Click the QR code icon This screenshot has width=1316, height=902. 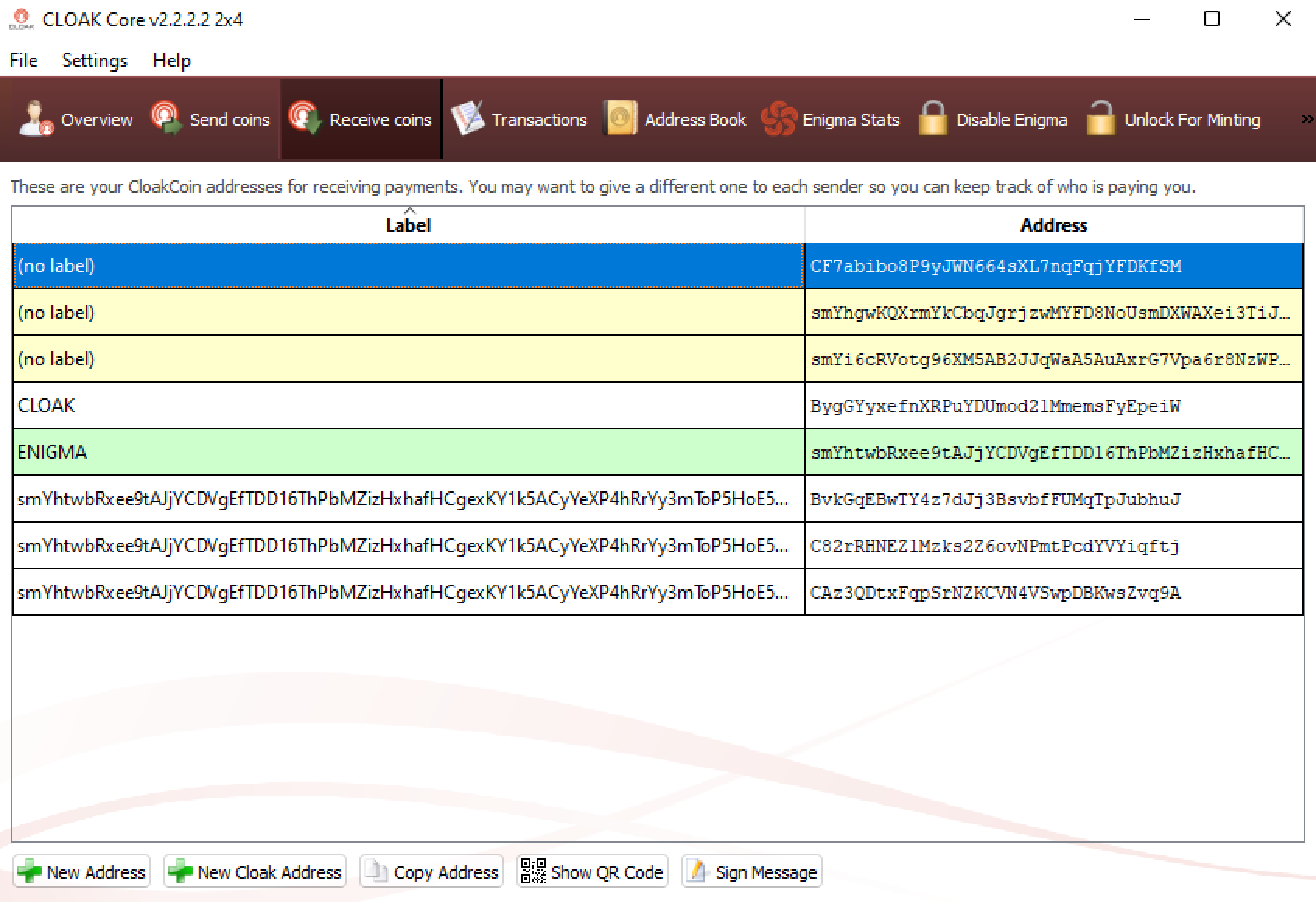tap(533, 872)
